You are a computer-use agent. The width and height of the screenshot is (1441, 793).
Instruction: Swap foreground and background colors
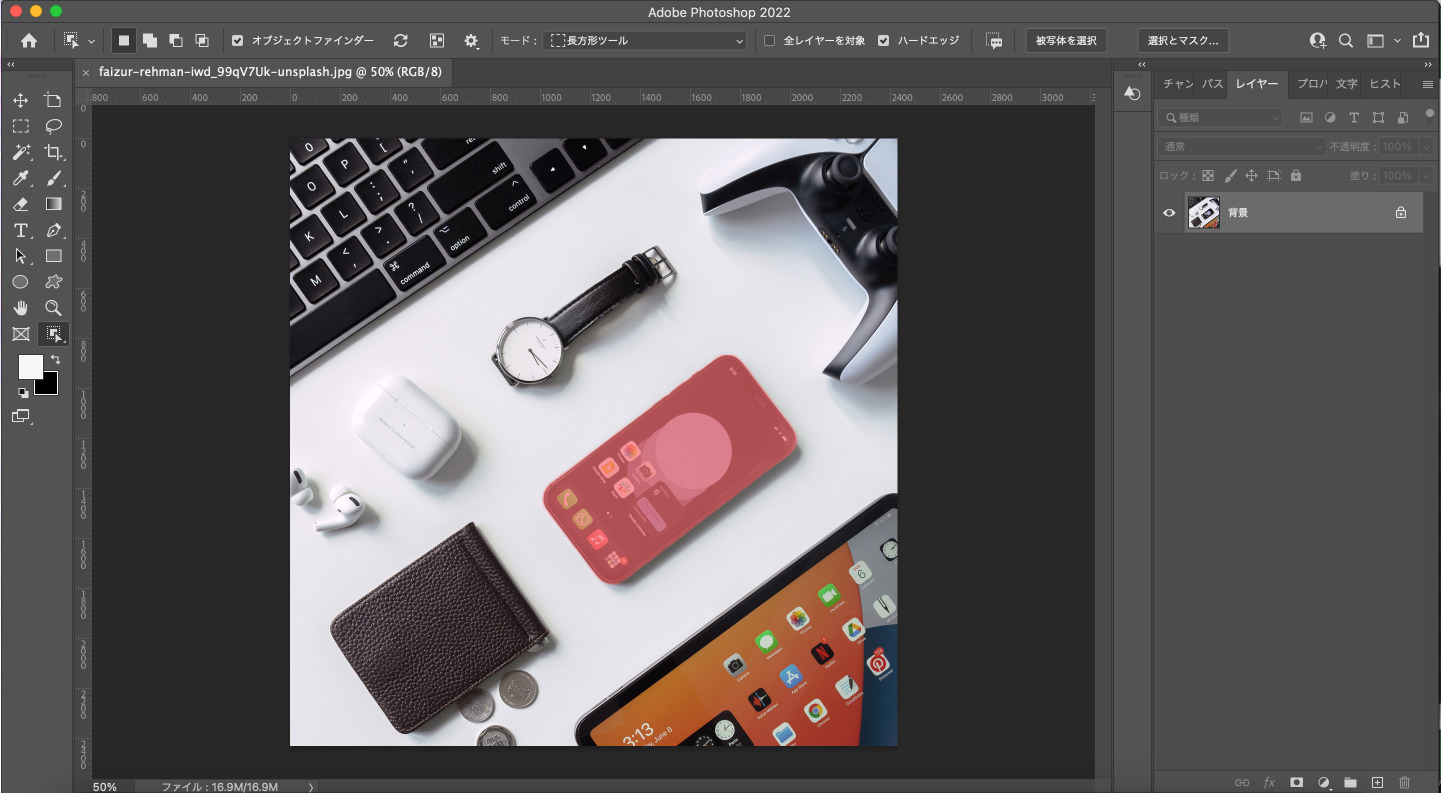coord(55,359)
